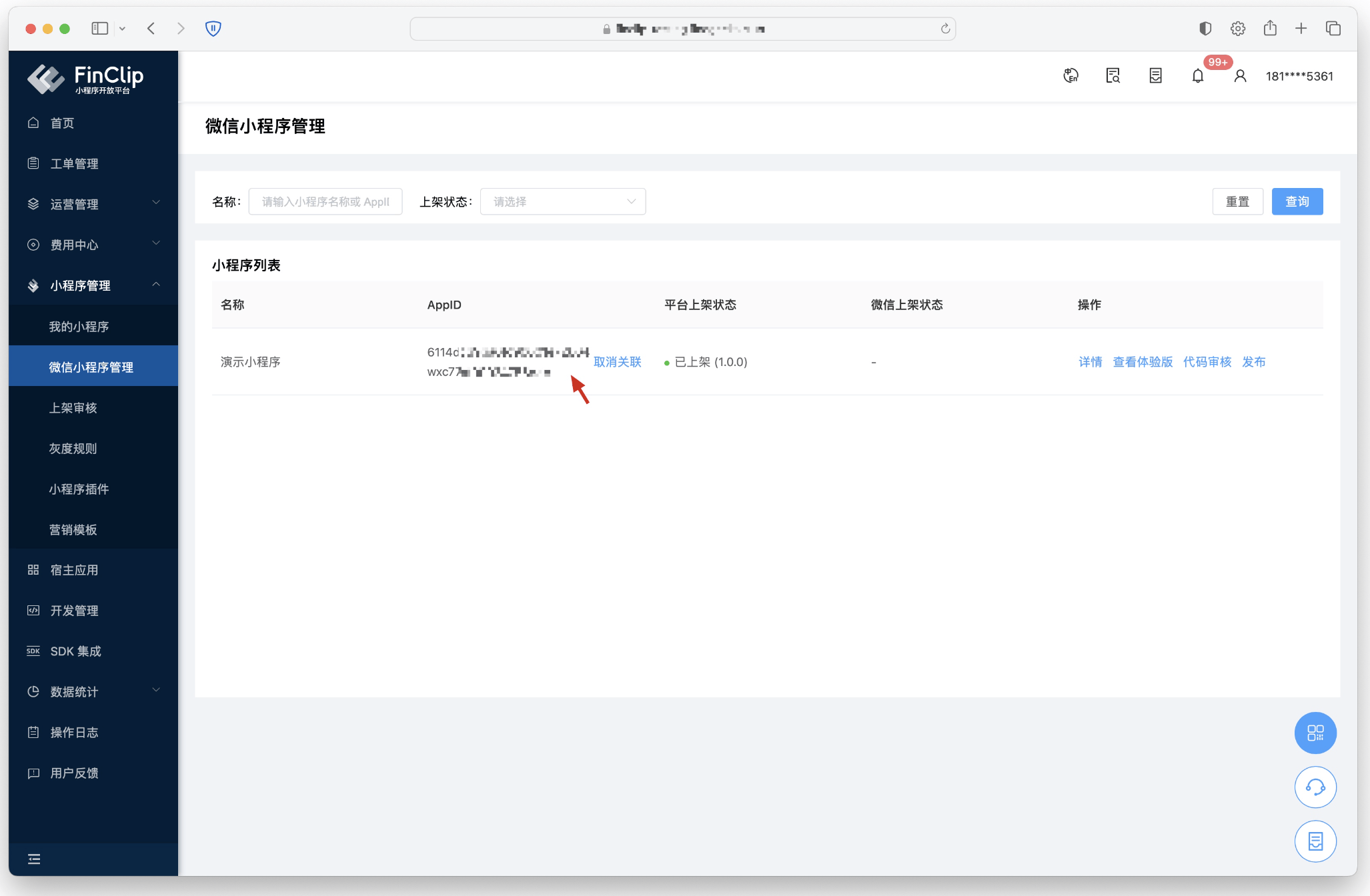The height and width of the screenshot is (896, 1370).
Task: Open 灰度规则 submenu item
Action: pos(93,448)
